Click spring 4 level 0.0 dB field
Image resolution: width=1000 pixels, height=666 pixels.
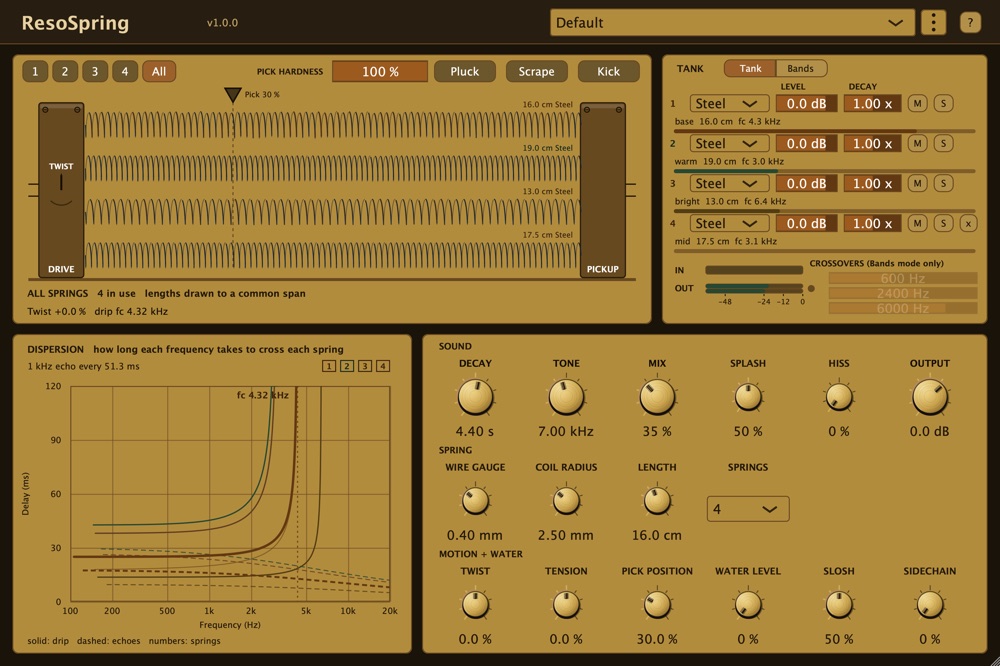(806, 223)
